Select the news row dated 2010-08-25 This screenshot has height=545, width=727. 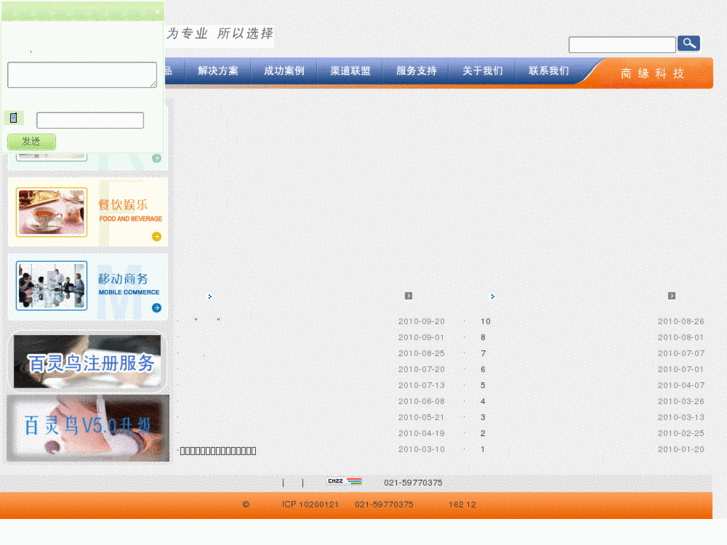tap(311, 353)
